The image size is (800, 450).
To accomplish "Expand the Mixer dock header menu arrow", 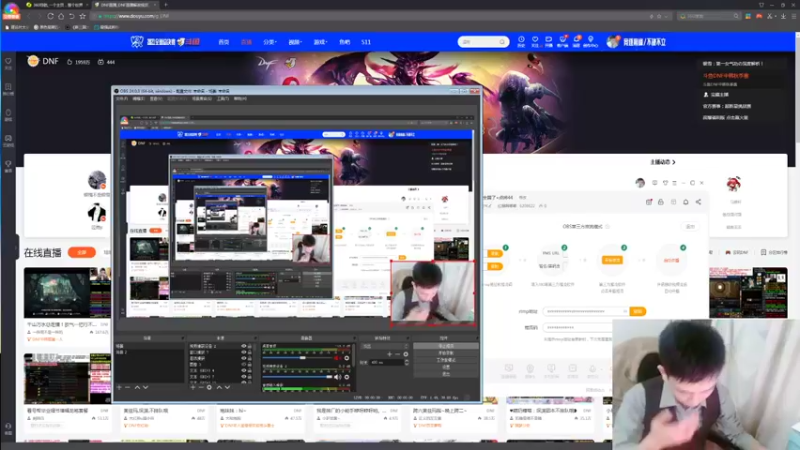I will coord(354,338).
